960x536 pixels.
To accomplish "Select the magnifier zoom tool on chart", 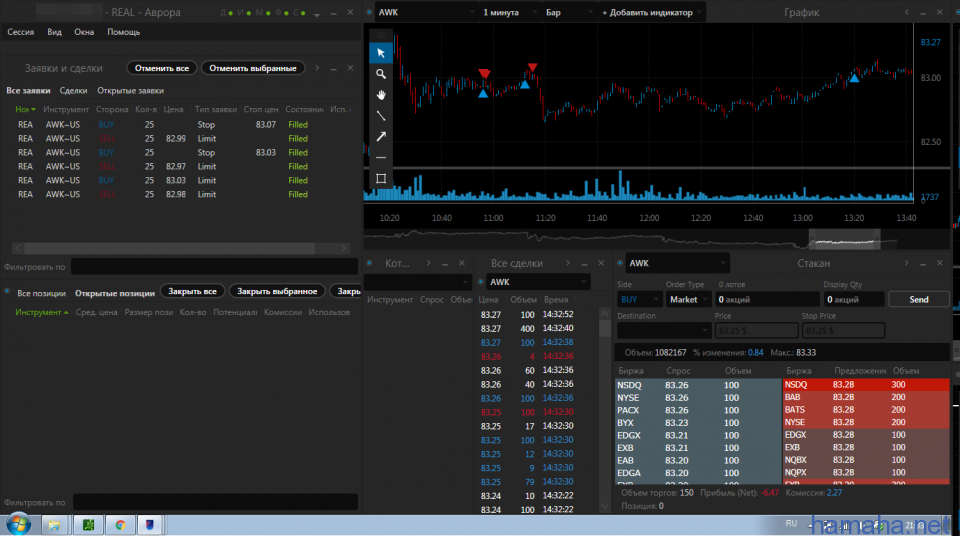I will click(x=381, y=74).
